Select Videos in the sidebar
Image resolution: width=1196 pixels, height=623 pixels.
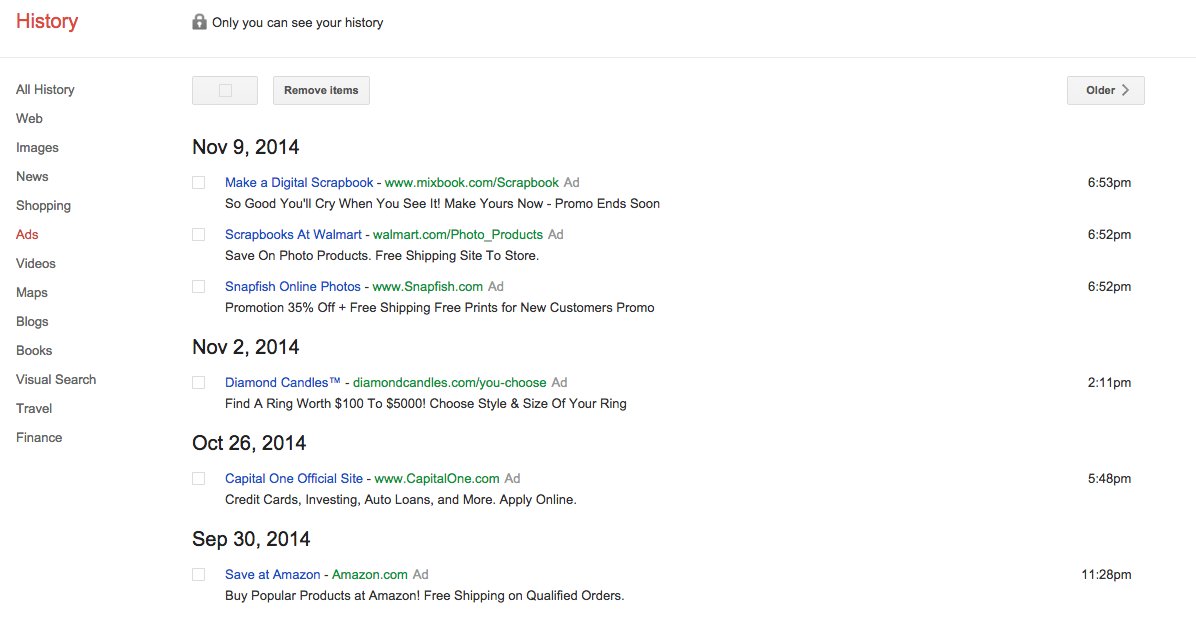pos(36,264)
